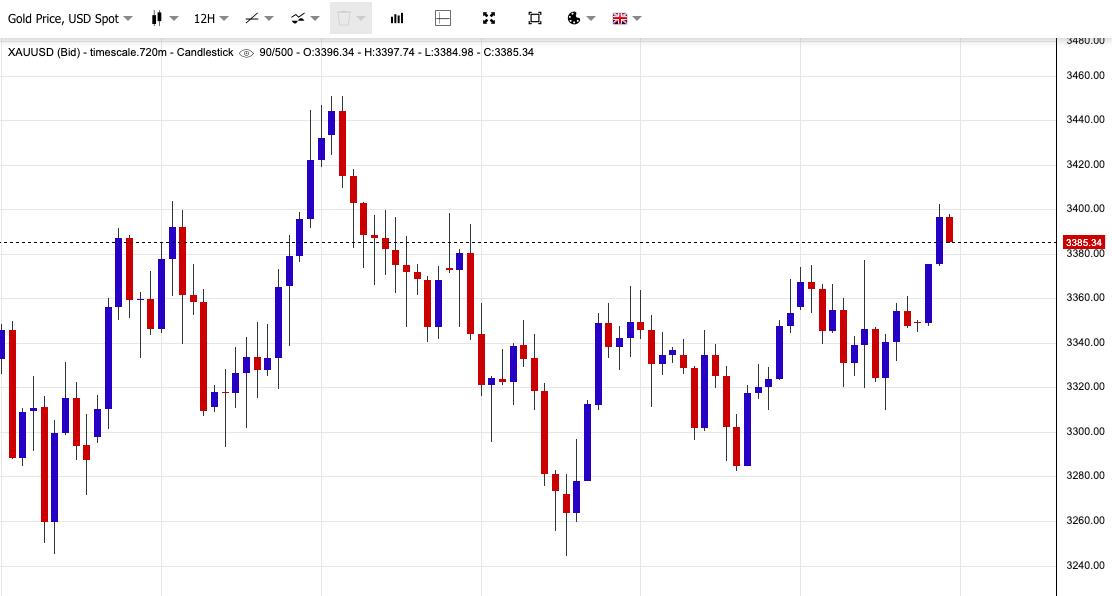Viewport: 1112px width, 596px height.
Task: Click the 3400.00 price axis label
Action: coord(1085,209)
